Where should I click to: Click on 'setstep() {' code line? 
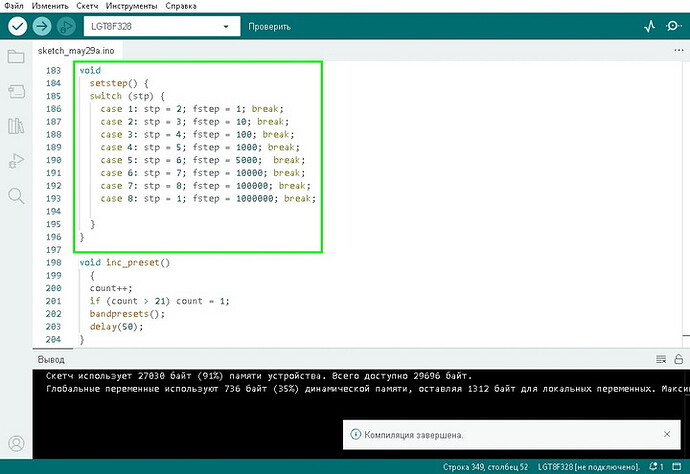point(119,83)
